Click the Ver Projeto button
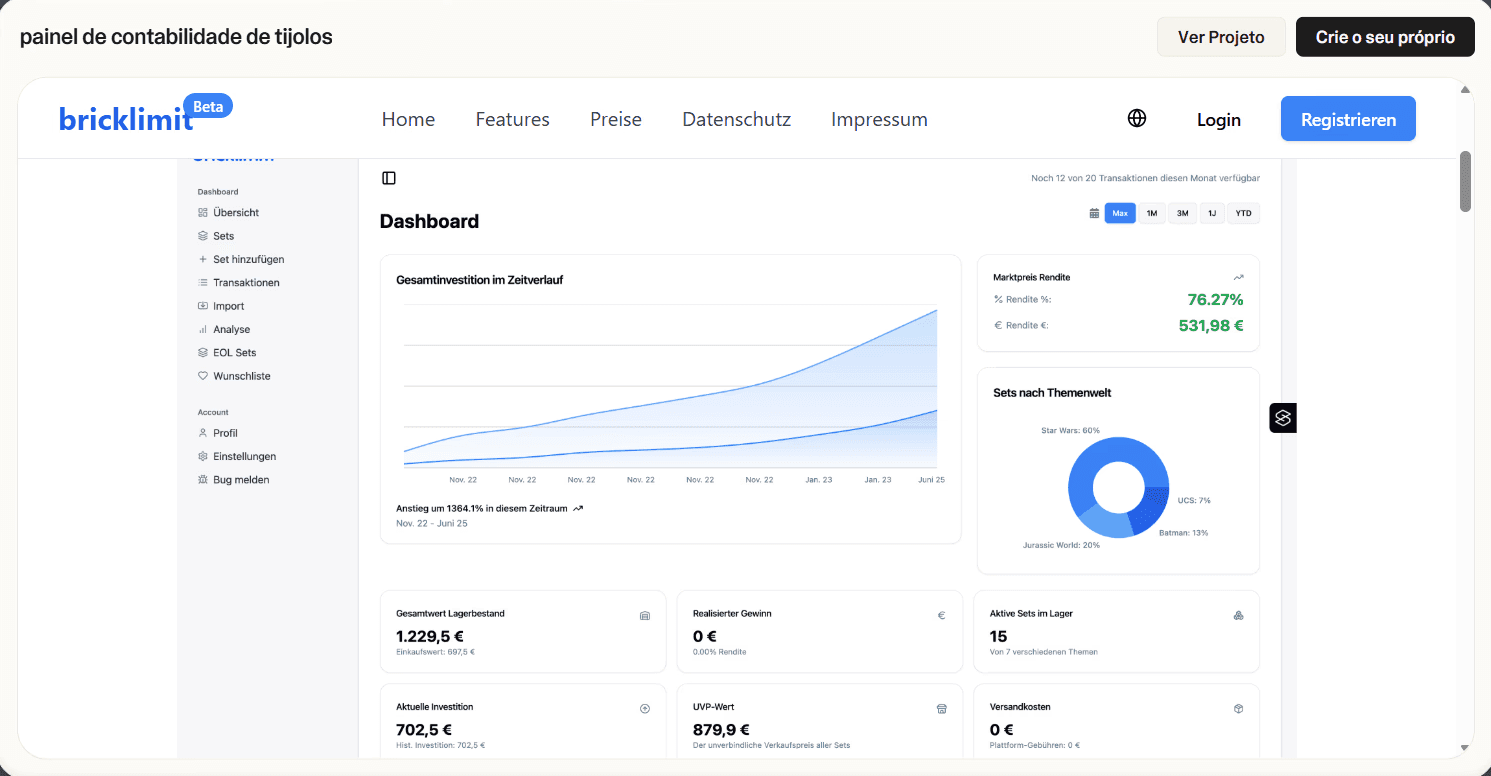Viewport: 1491px width, 776px height. tap(1221, 37)
